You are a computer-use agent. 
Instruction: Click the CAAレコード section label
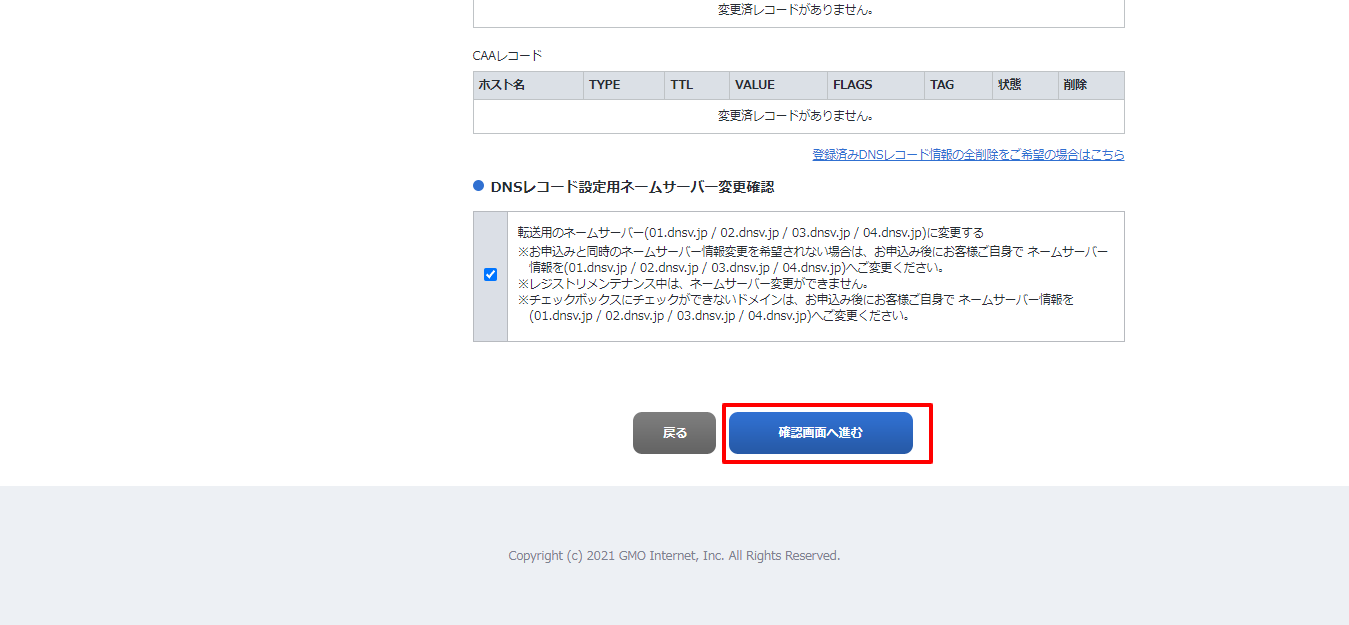point(507,56)
